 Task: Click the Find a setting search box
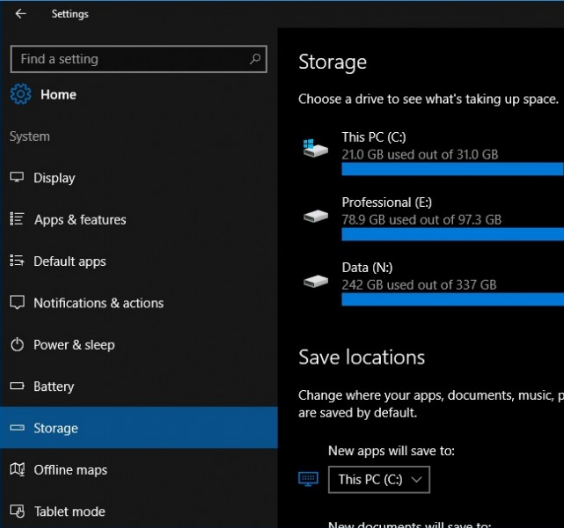pyautogui.click(x=139, y=59)
